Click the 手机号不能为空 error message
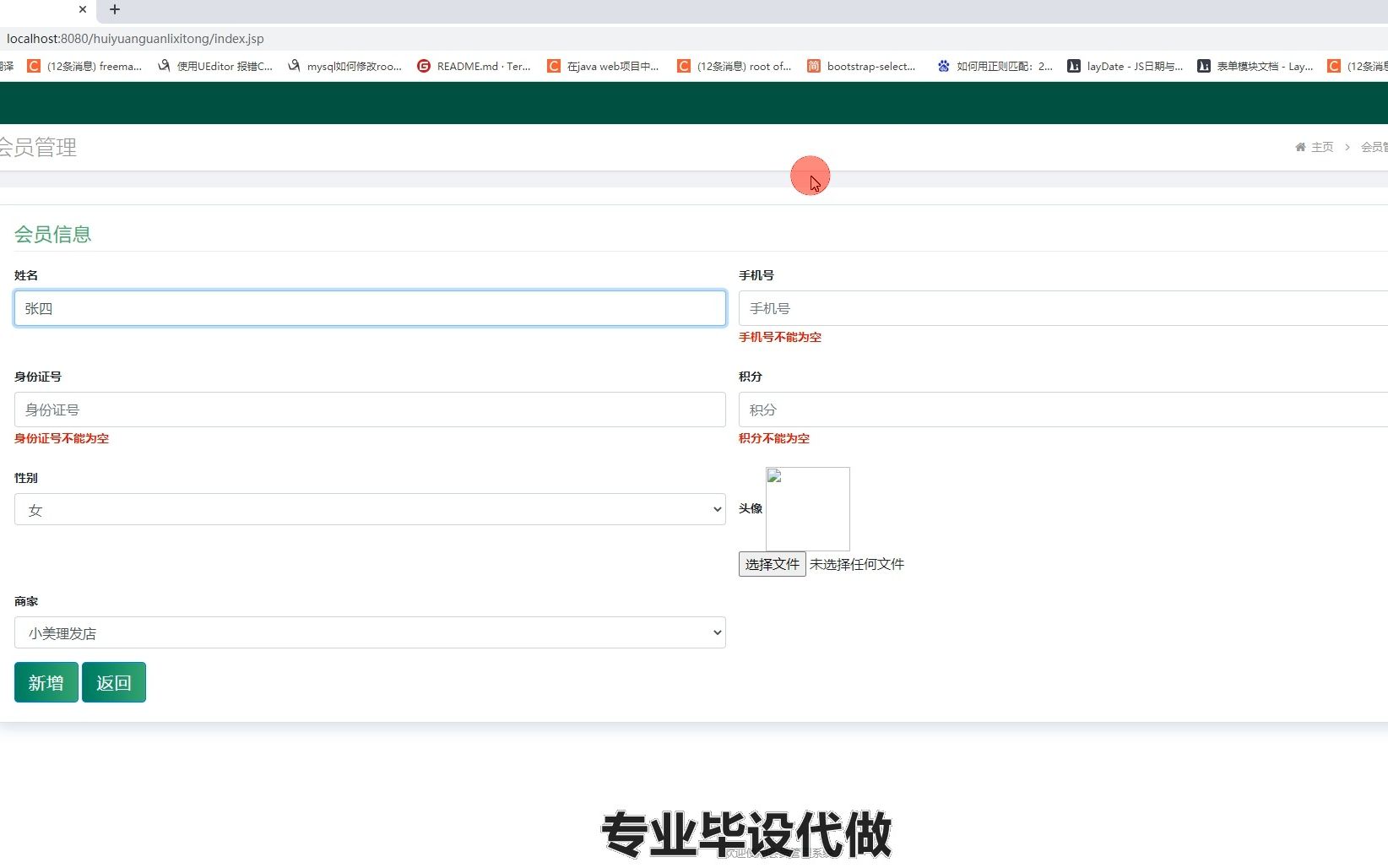 [x=780, y=337]
